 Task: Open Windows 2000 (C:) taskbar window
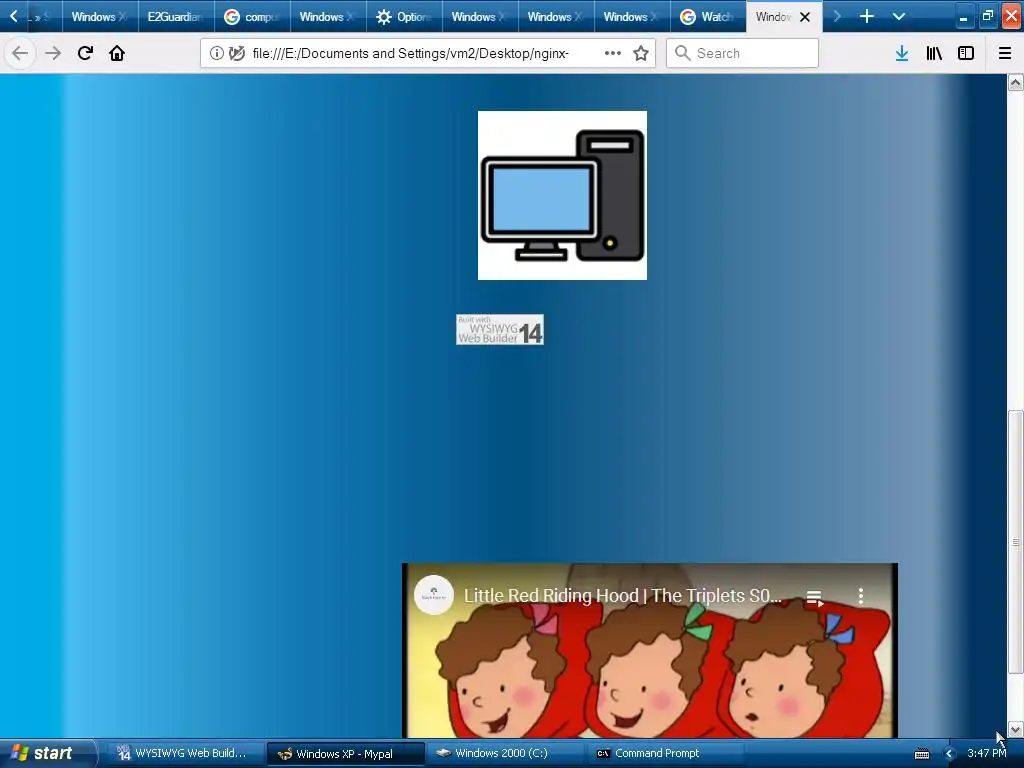(x=504, y=754)
